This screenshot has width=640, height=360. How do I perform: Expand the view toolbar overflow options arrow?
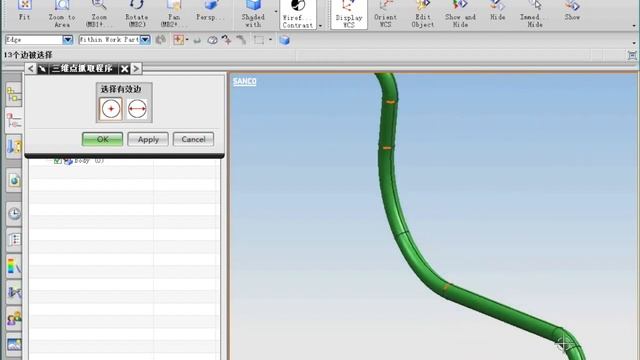[634, 25]
